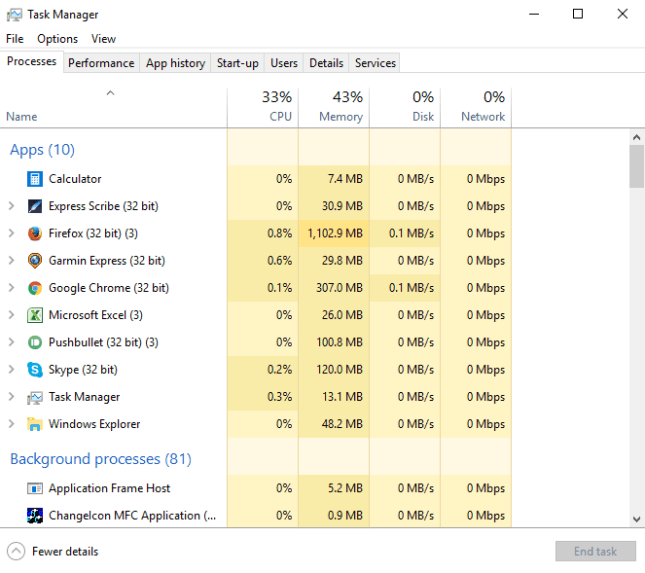This screenshot has width=645, height=573.
Task: Select the Processes tab
Action: click(x=32, y=61)
